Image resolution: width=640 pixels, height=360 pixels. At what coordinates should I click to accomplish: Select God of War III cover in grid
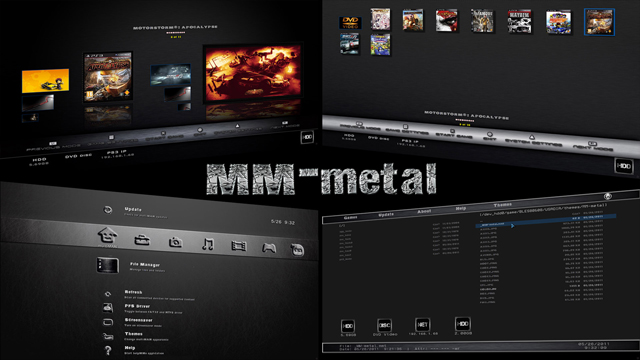click(x=447, y=20)
